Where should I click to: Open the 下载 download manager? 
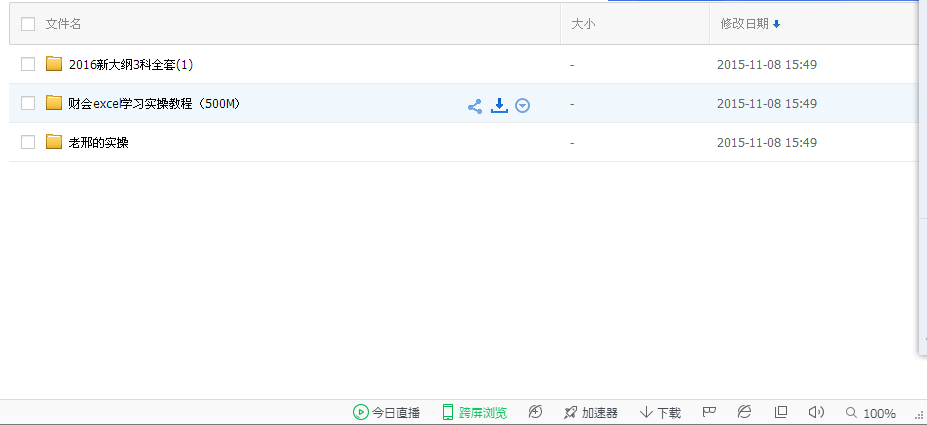pyautogui.click(x=660, y=412)
